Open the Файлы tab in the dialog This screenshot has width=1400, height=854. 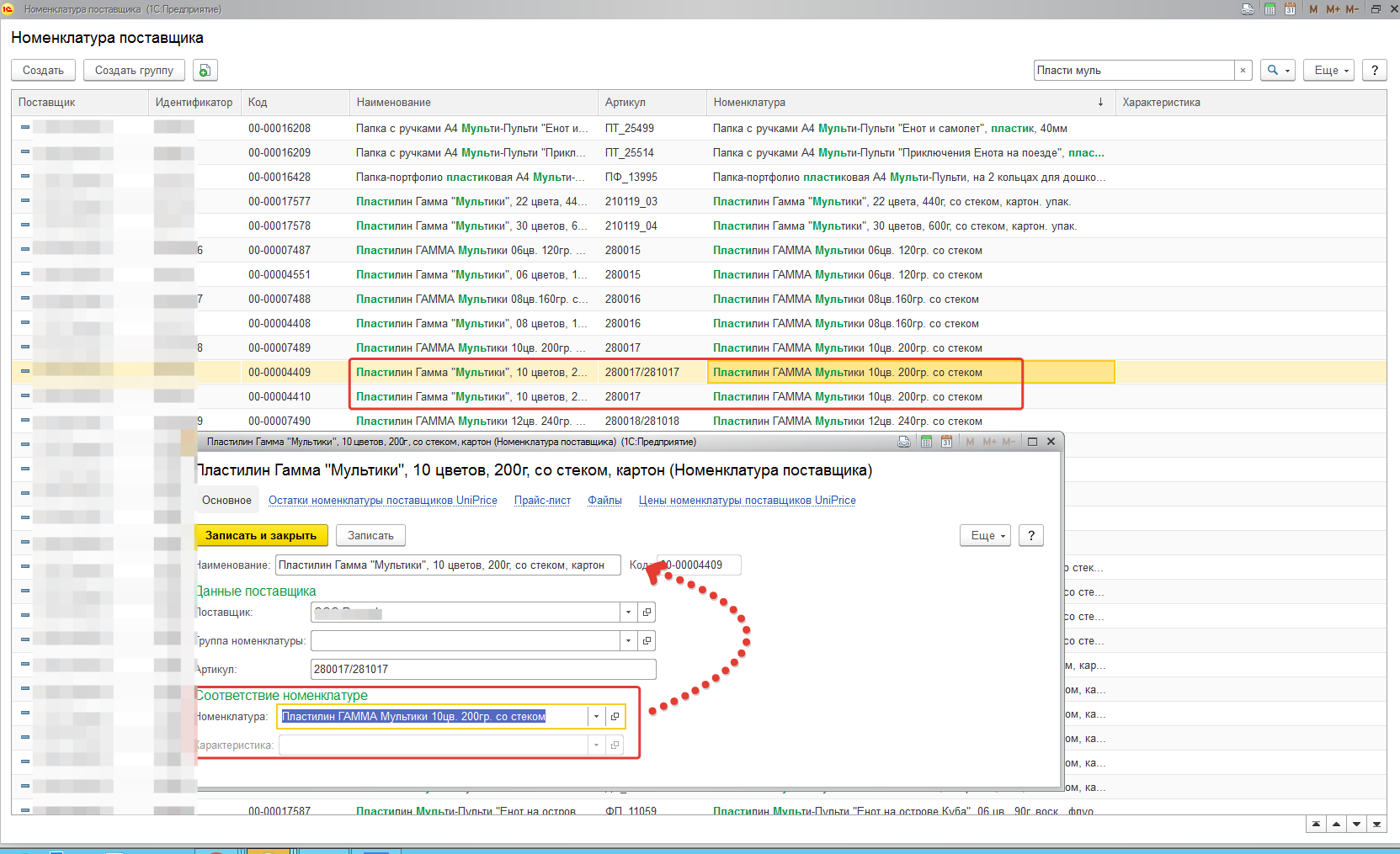click(x=604, y=501)
